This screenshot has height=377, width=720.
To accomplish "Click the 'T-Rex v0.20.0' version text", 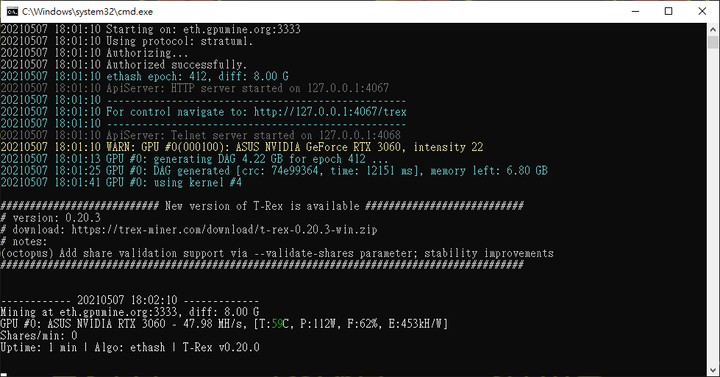I will pos(221,348).
